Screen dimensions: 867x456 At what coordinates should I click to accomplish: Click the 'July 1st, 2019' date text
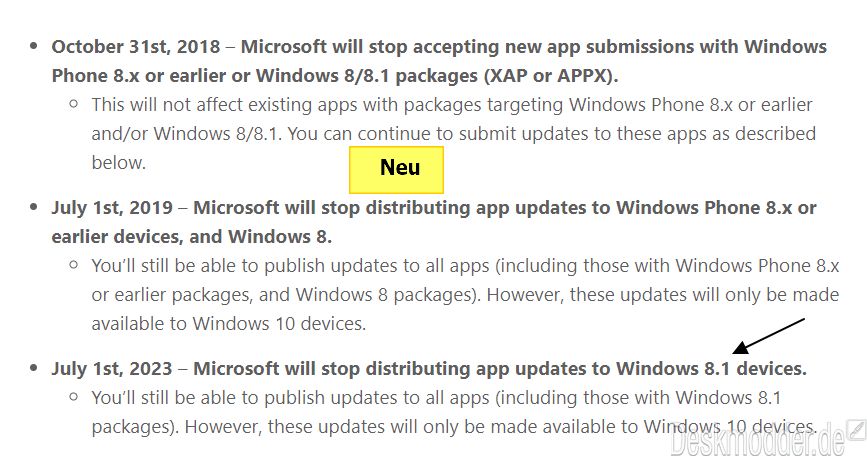click(112, 208)
